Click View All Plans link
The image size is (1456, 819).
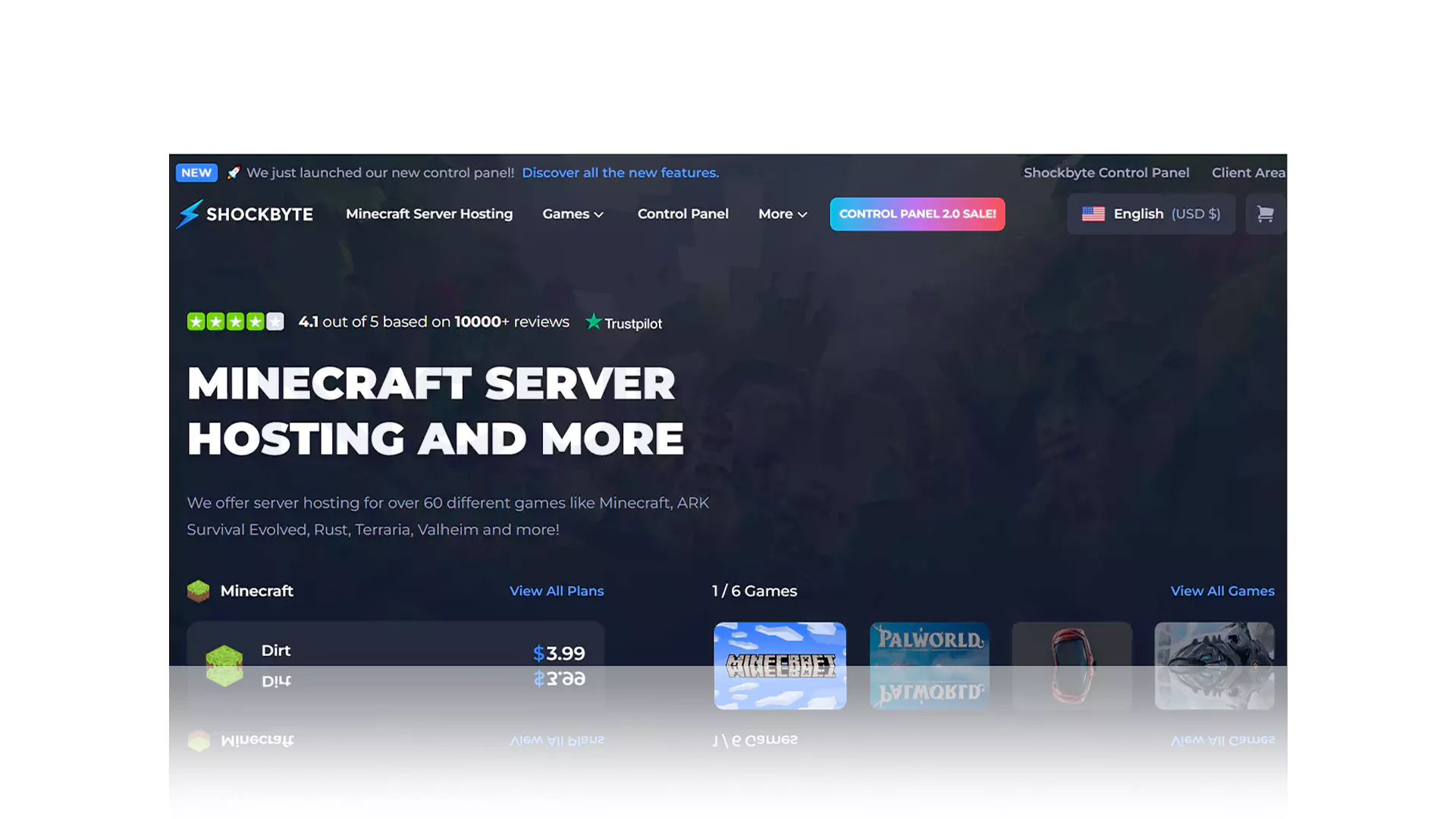(557, 591)
